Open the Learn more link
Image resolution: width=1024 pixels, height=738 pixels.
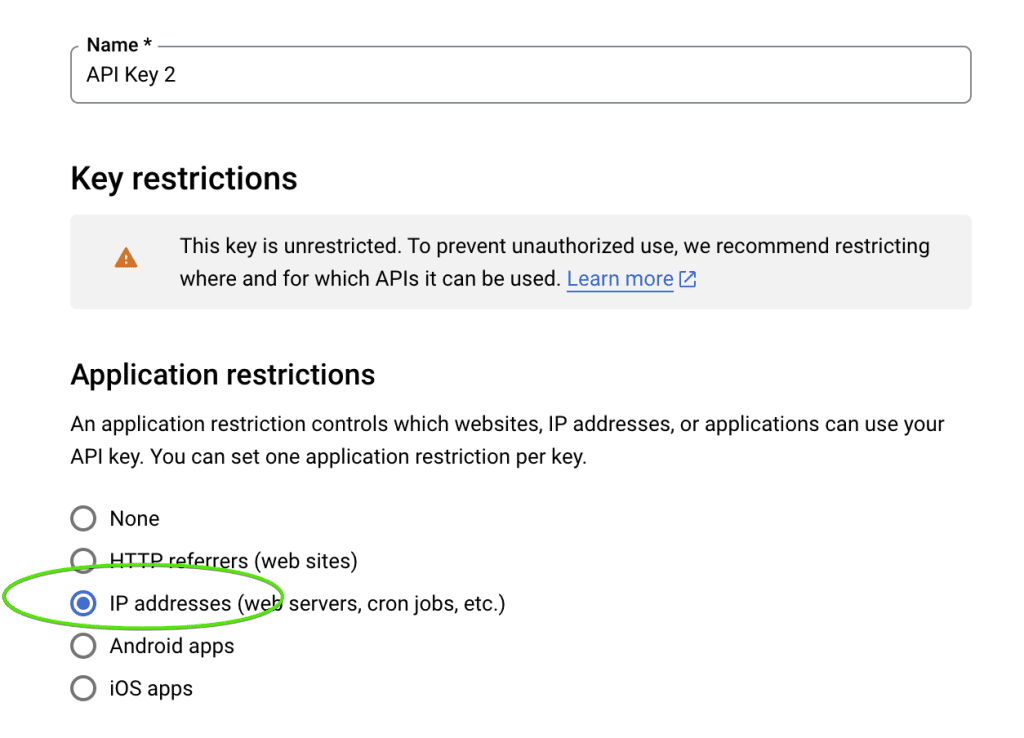click(619, 279)
